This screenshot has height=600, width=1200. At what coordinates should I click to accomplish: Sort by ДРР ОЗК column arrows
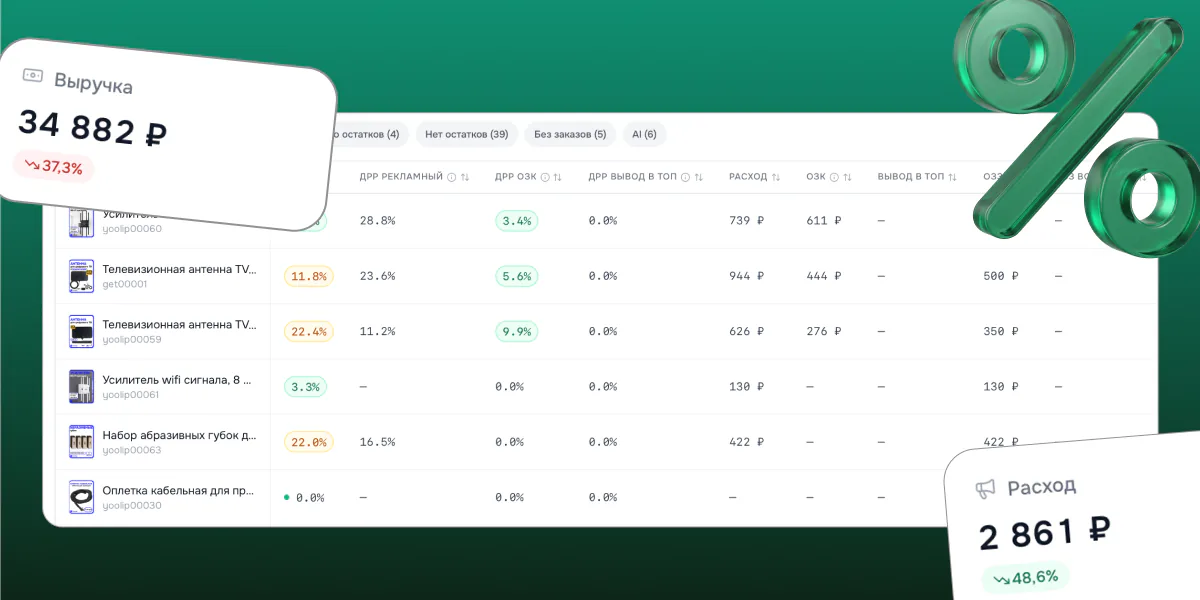558,177
